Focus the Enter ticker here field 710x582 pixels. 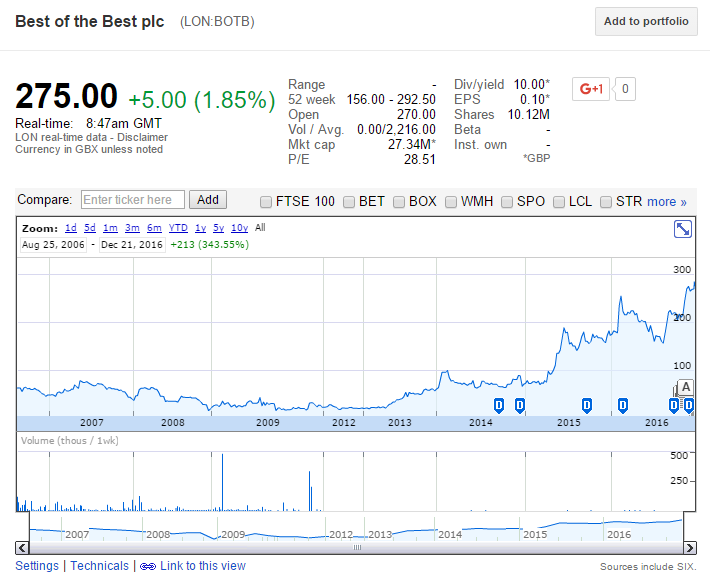point(133,200)
